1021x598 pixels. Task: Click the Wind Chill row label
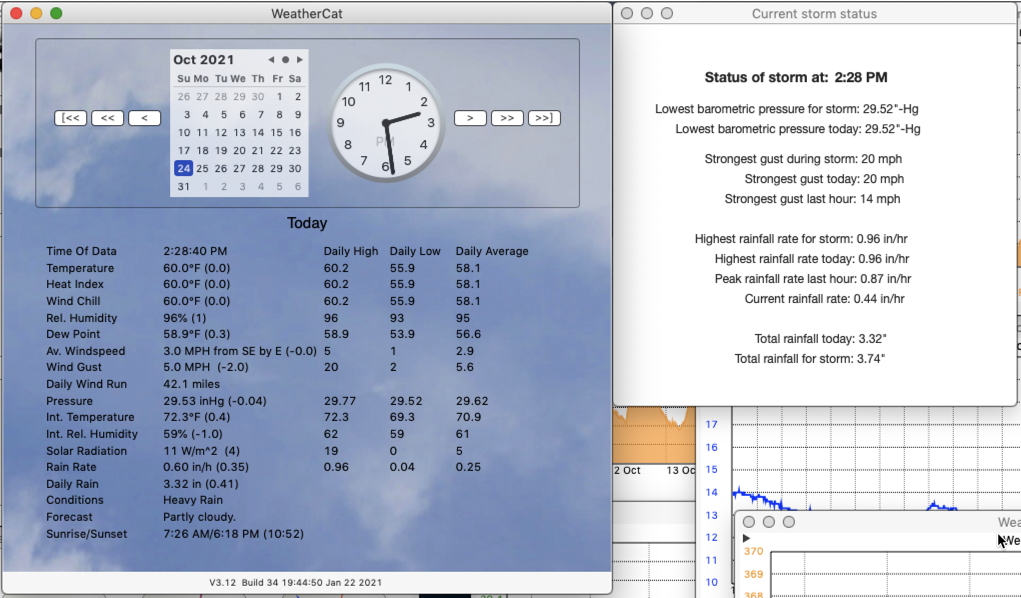pos(73,301)
